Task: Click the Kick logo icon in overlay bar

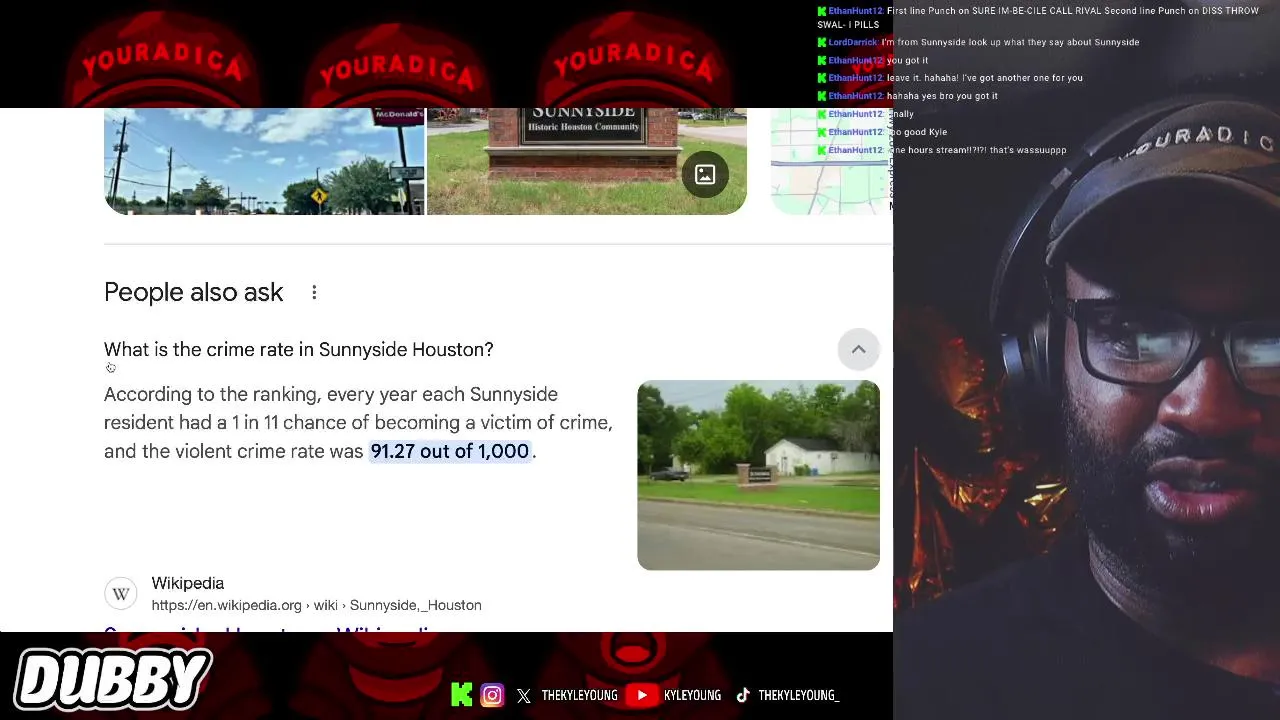Action: [462, 695]
